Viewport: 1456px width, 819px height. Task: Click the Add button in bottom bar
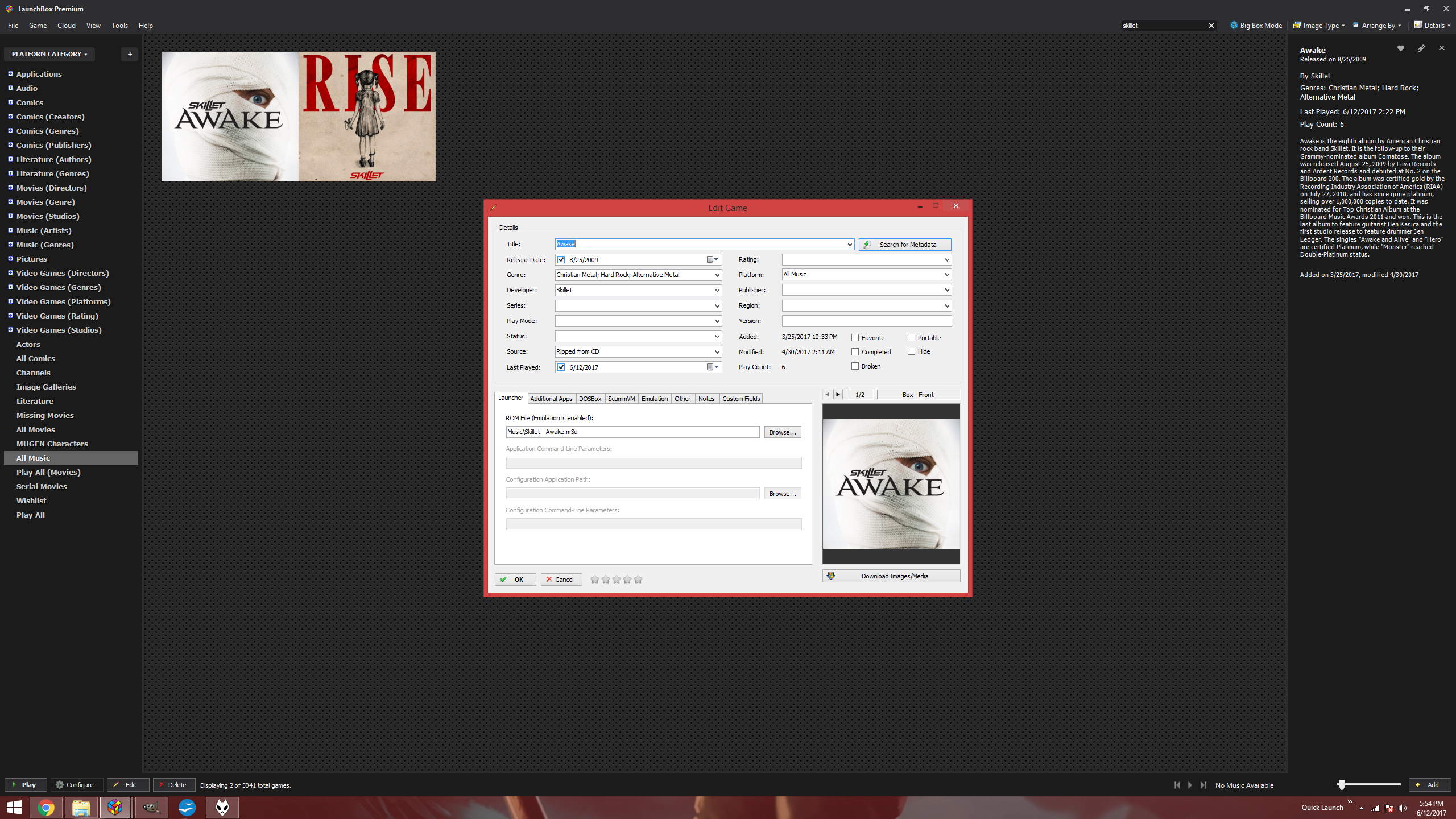coord(1429,785)
